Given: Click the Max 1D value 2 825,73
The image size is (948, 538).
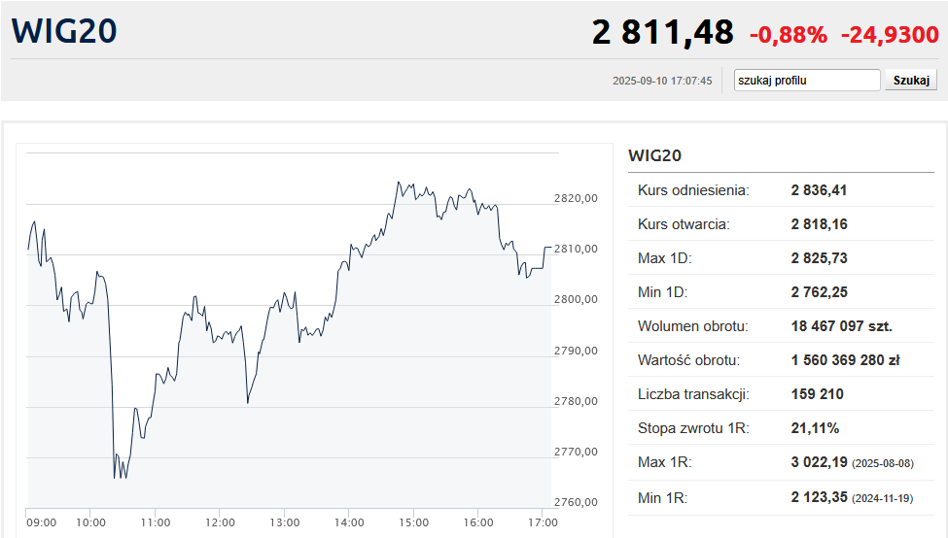Looking at the screenshot, I should 819,258.
